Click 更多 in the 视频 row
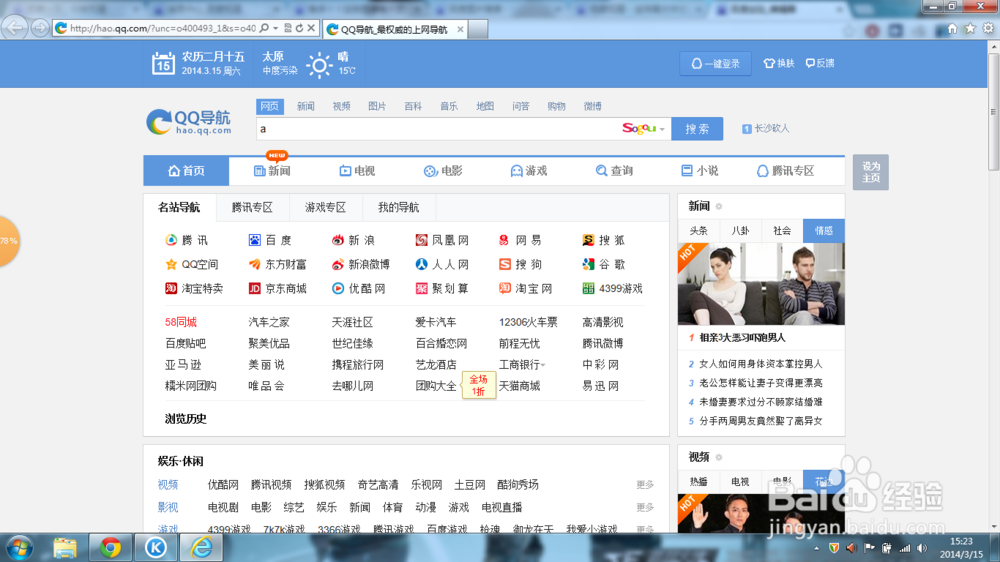The width and height of the screenshot is (1000, 562). tap(645, 485)
